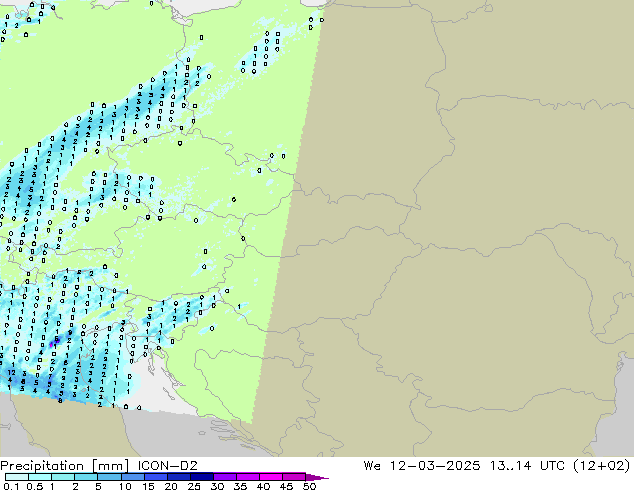Image resolution: width=634 pixels, height=490 pixels.
Task: Click the '(12+02)' forecast offset text
Action: [x=602, y=465]
